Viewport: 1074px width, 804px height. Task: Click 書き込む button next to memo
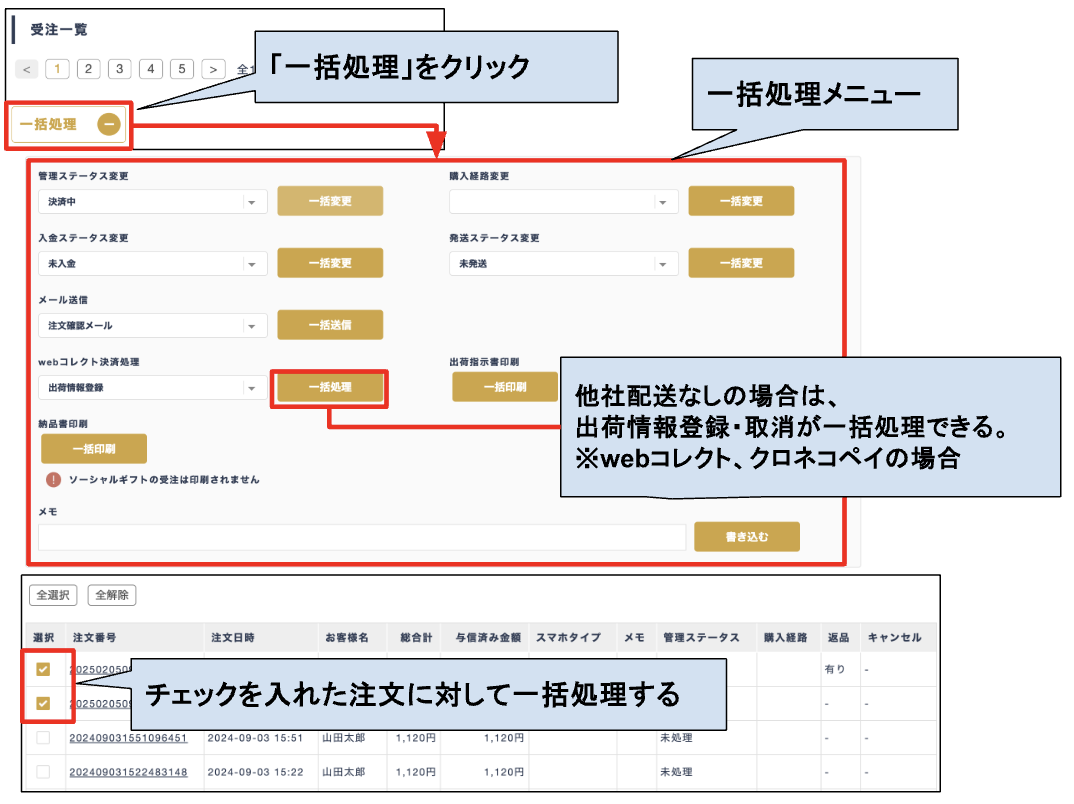(x=747, y=537)
